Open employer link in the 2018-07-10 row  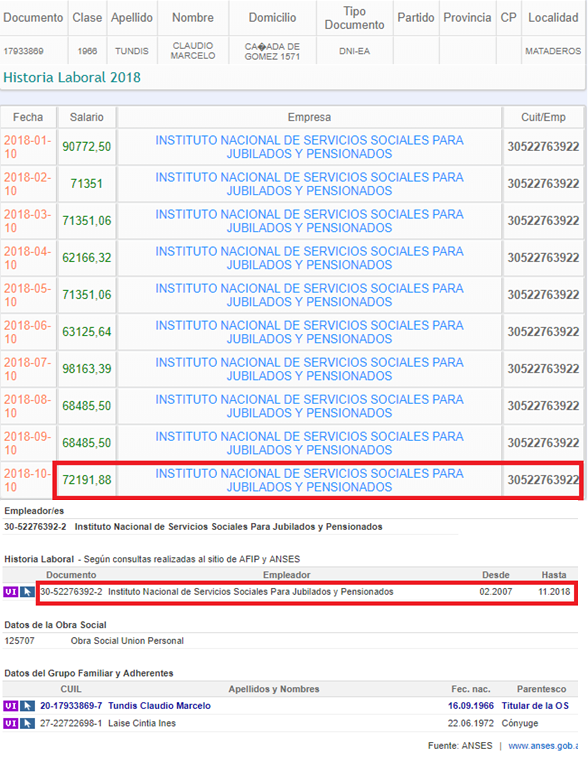pos(309,369)
